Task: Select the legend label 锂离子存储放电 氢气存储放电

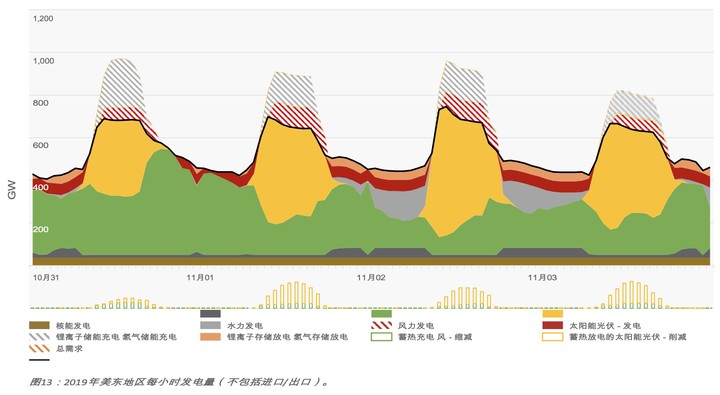Action: click(x=287, y=337)
